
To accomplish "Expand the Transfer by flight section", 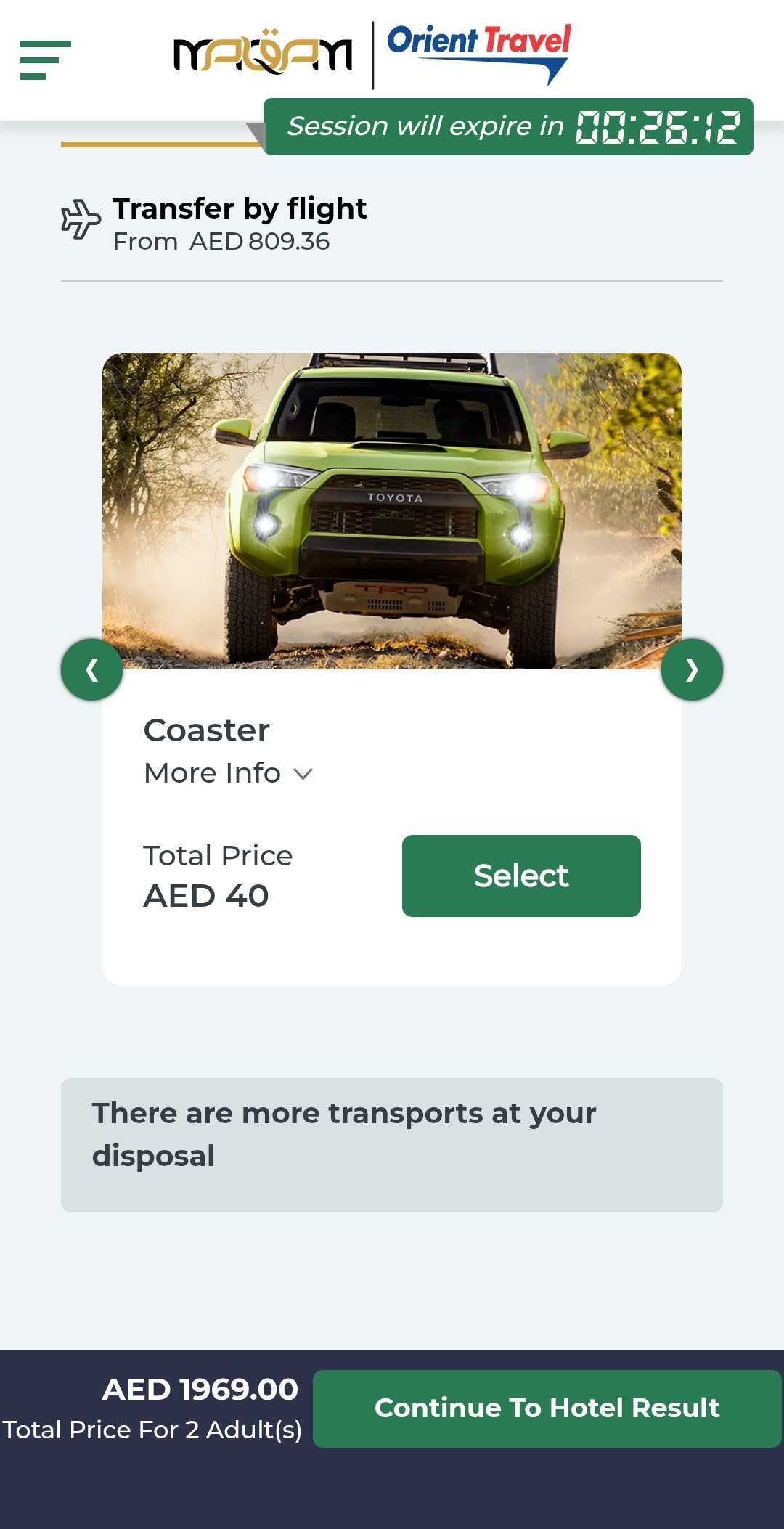I will coord(240,209).
